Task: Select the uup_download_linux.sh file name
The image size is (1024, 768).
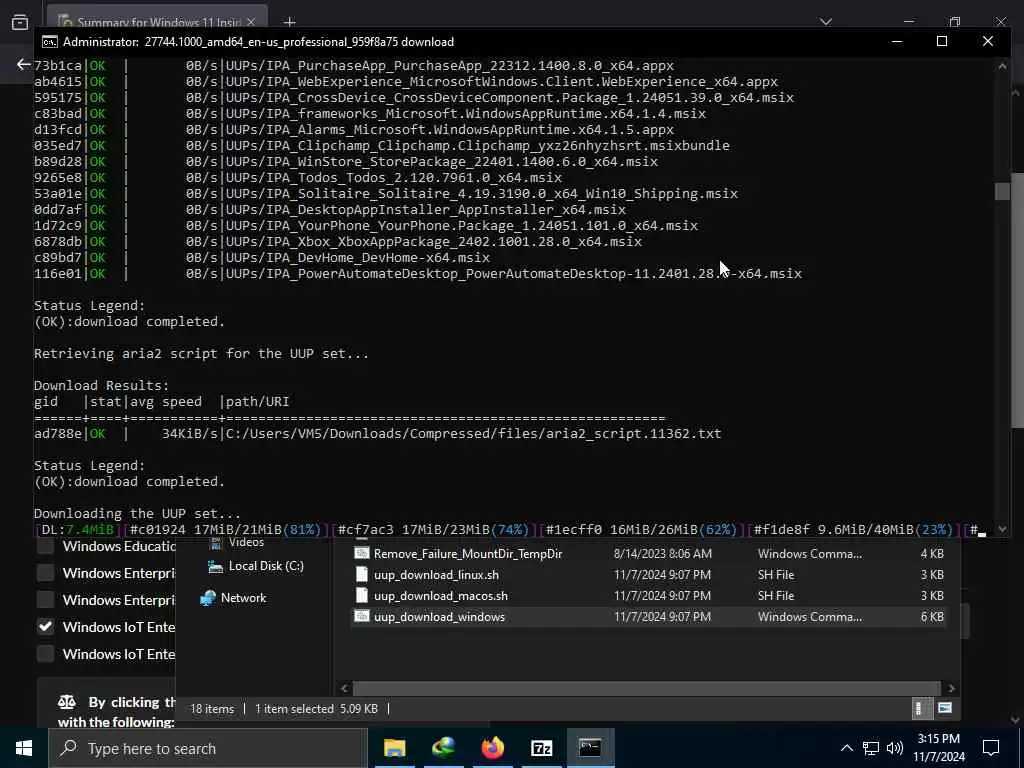Action: [436, 575]
